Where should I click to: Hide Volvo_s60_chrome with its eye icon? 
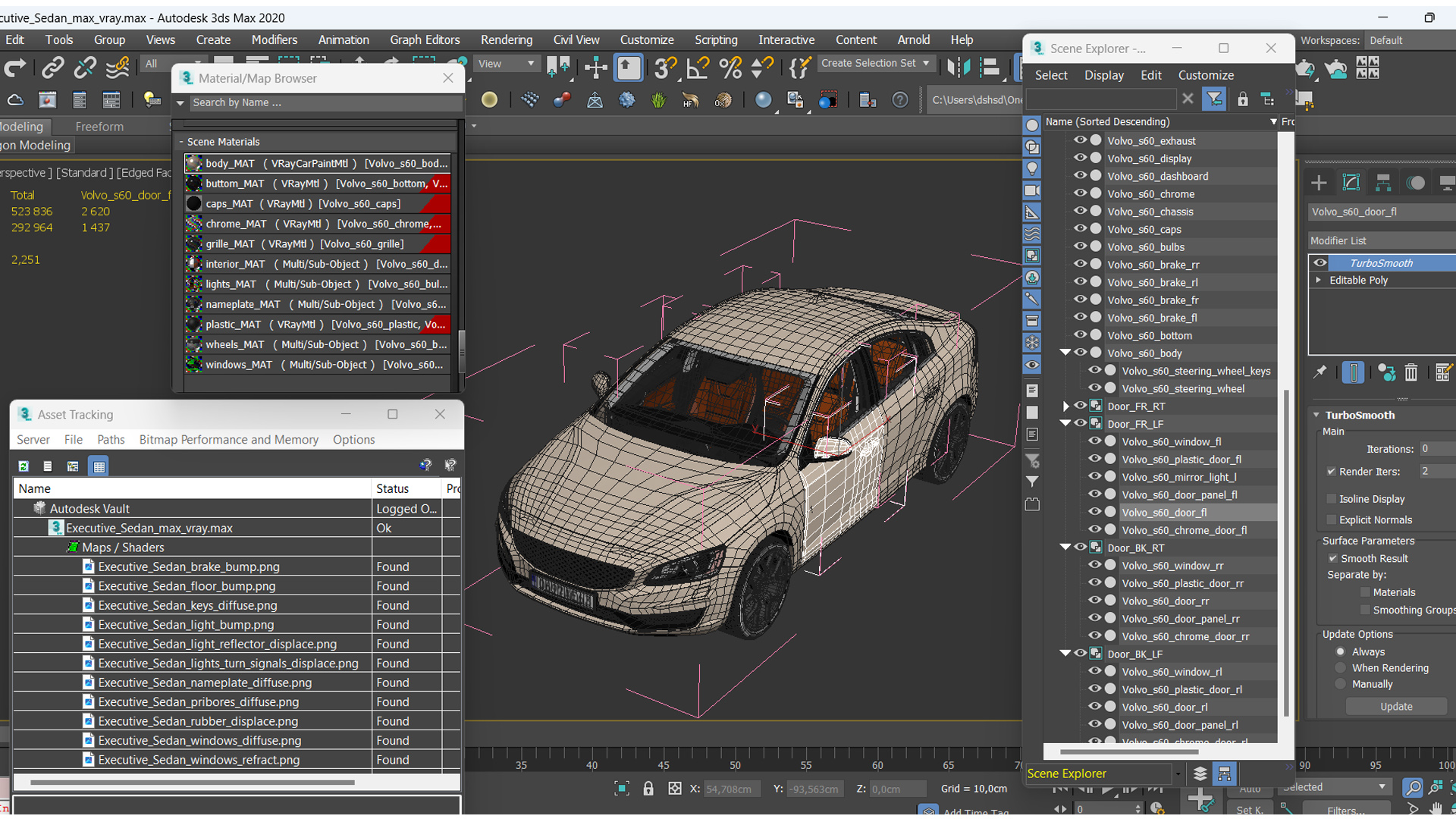click(x=1080, y=193)
